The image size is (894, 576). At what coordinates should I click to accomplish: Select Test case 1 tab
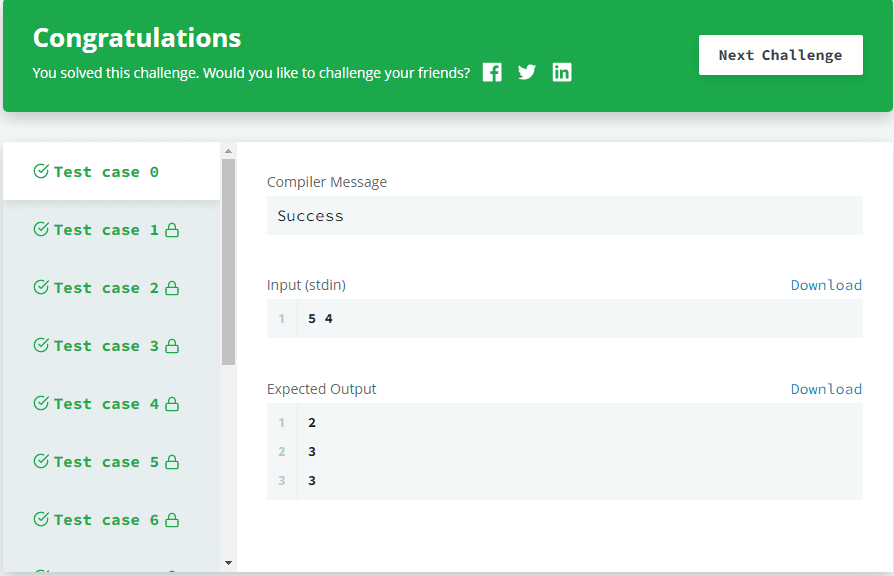click(112, 230)
